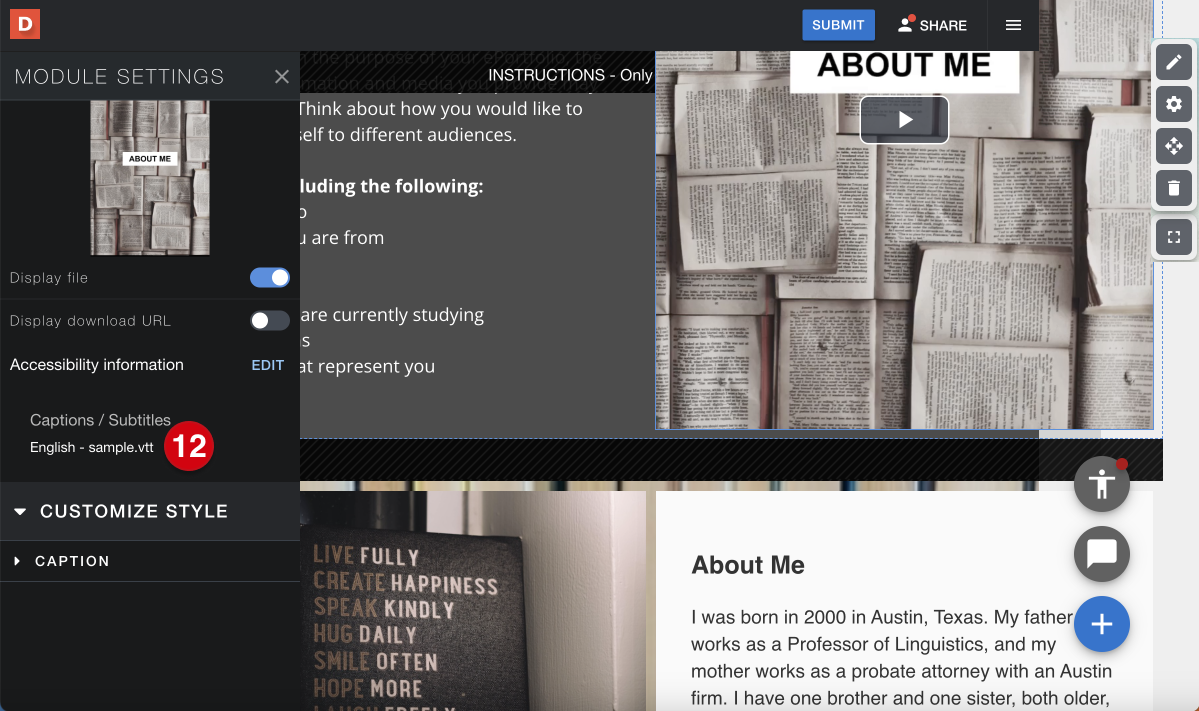Click the blue plus add button
Image resolution: width=1199 pixels, height=711 pixels.
click(1101, 624)
